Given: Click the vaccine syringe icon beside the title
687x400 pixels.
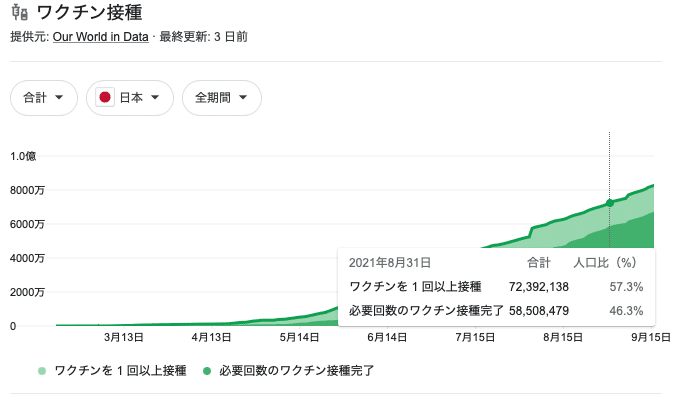Looking at the screenshot, I should pyautogui.click(x=19, y=14).
